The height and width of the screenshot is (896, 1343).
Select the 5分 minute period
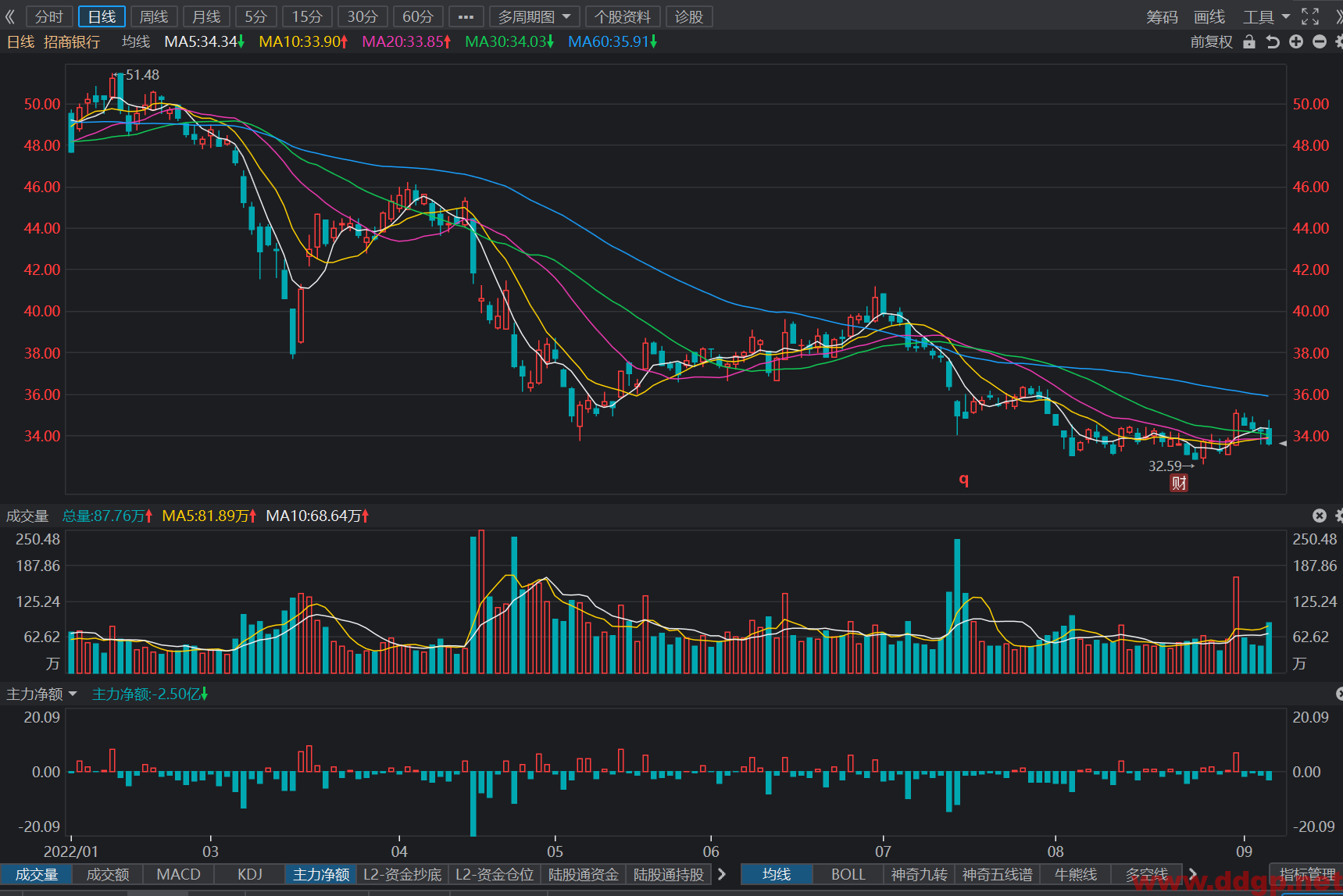(x=255, y=16)
